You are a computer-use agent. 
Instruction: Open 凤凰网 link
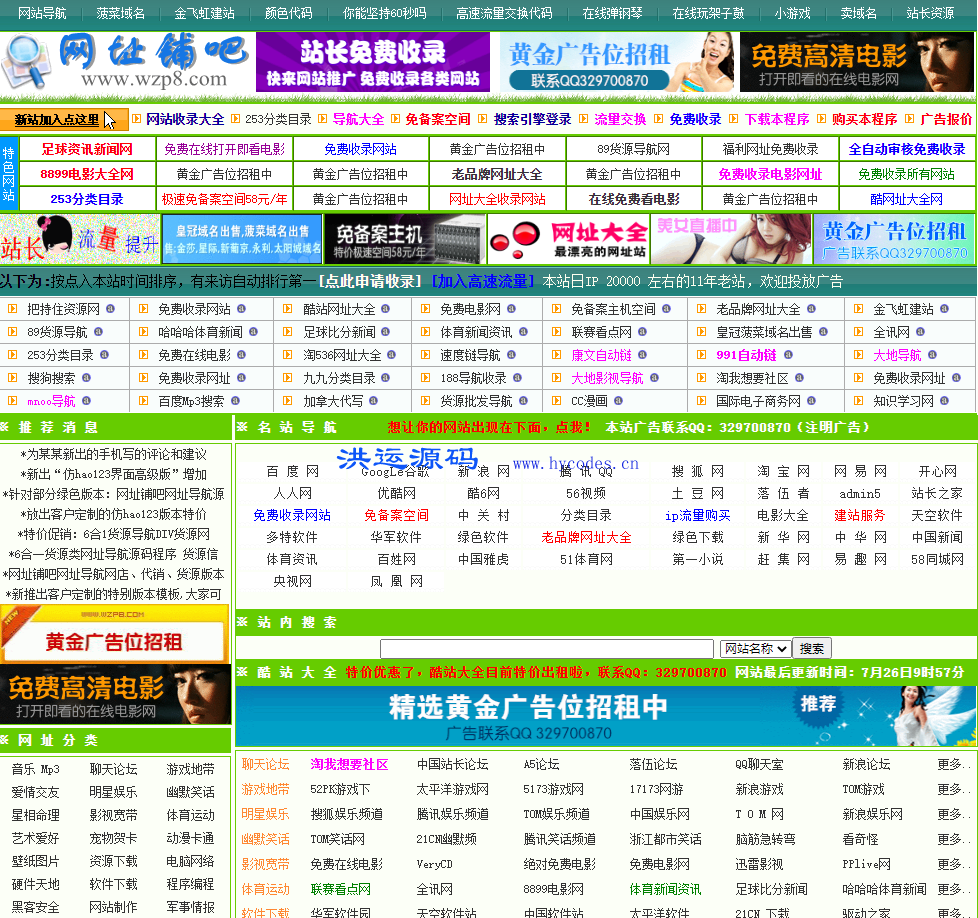[x=396, y=581]
